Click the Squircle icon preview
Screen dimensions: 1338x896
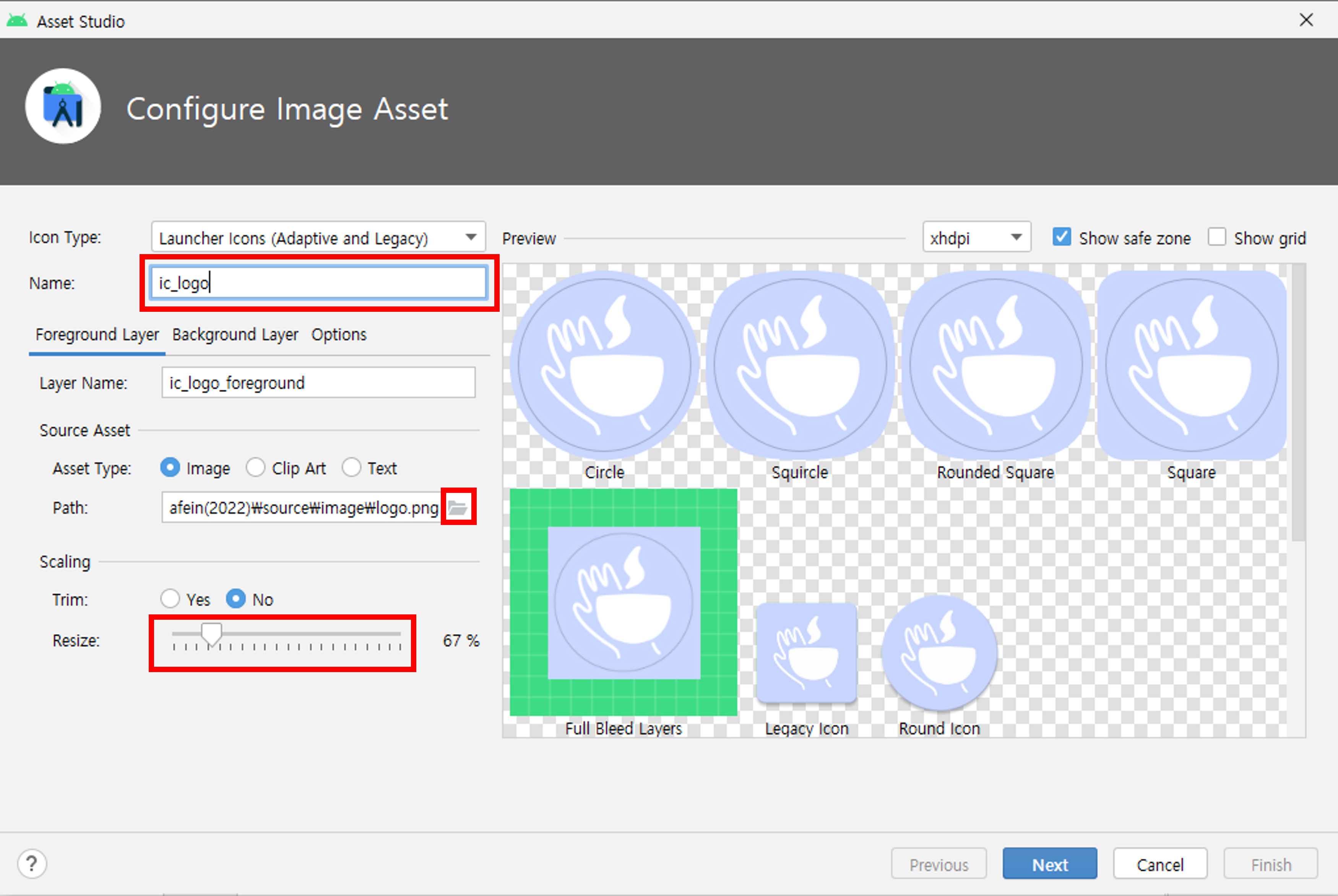[800, 365]
